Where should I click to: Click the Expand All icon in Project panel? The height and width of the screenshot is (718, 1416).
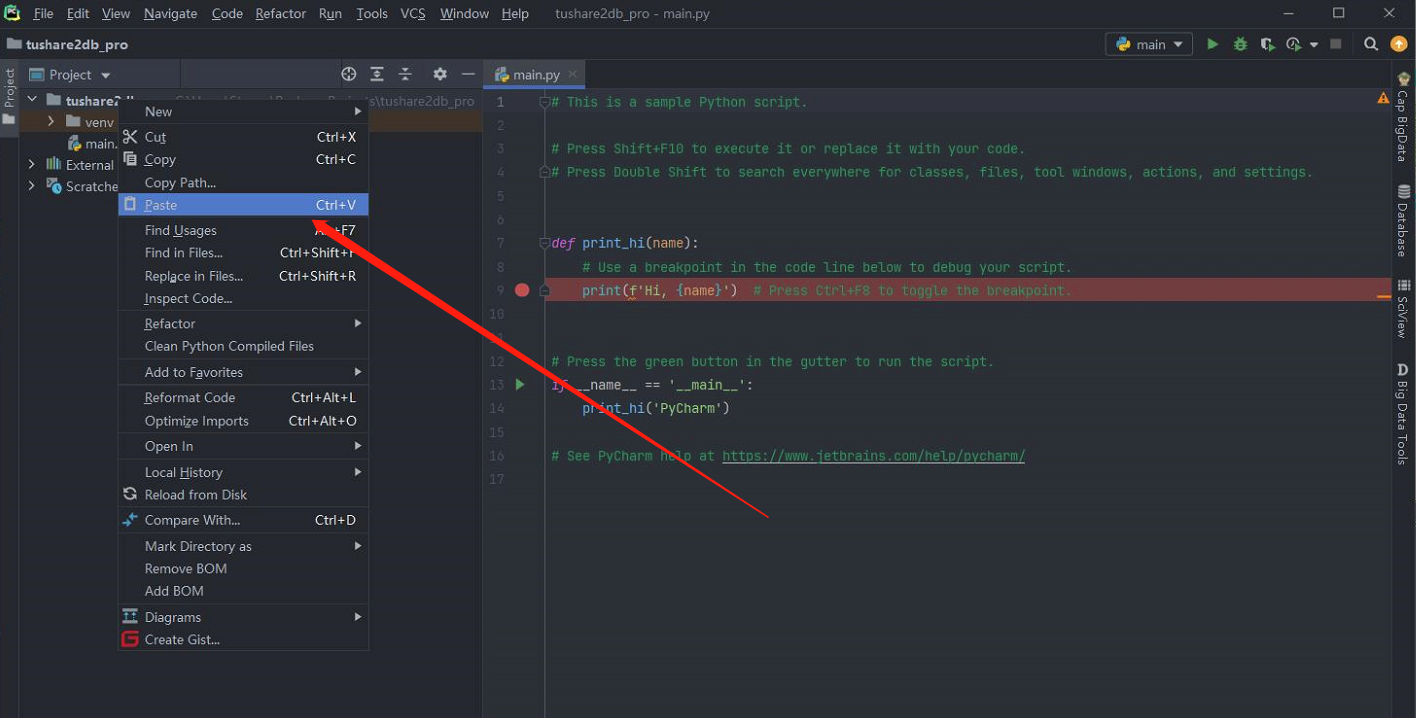click(x=377, y=74)
